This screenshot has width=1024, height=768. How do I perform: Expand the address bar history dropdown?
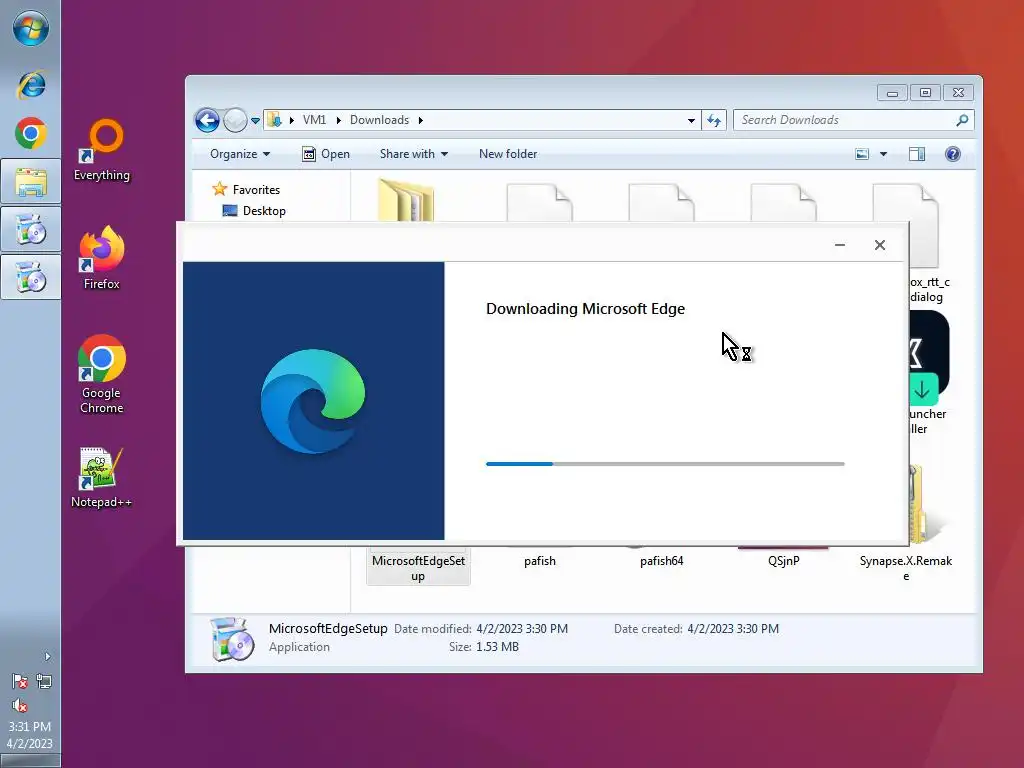pyautogui.click(x=691, y=121)
